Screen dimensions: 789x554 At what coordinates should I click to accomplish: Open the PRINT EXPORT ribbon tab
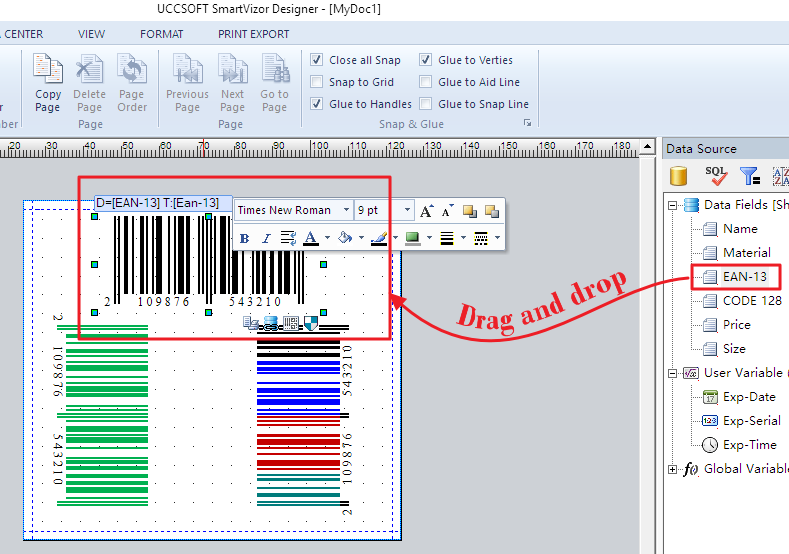pyautogui.click(x=254, y=34)
